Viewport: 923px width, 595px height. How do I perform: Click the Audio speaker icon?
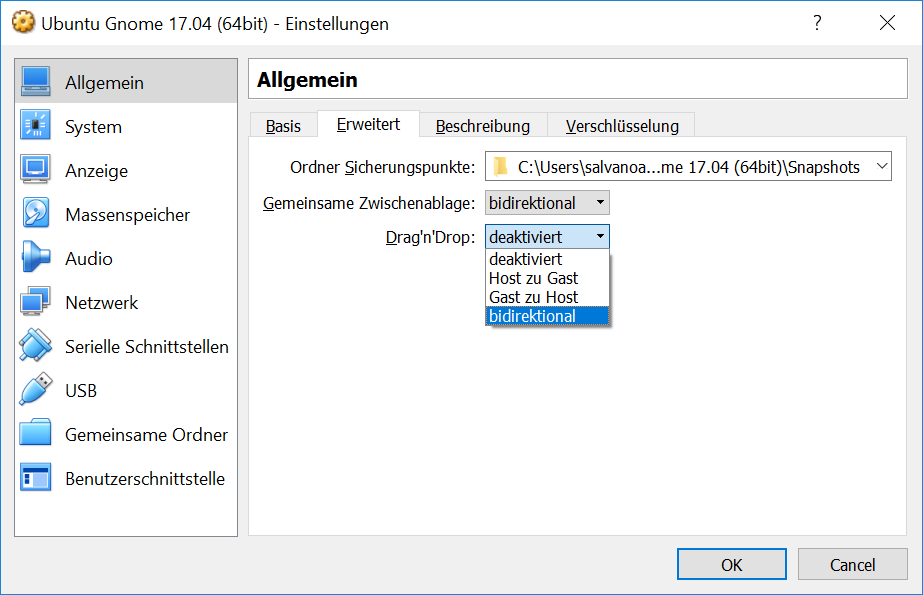pyautogui.click(x=35, y=257)
